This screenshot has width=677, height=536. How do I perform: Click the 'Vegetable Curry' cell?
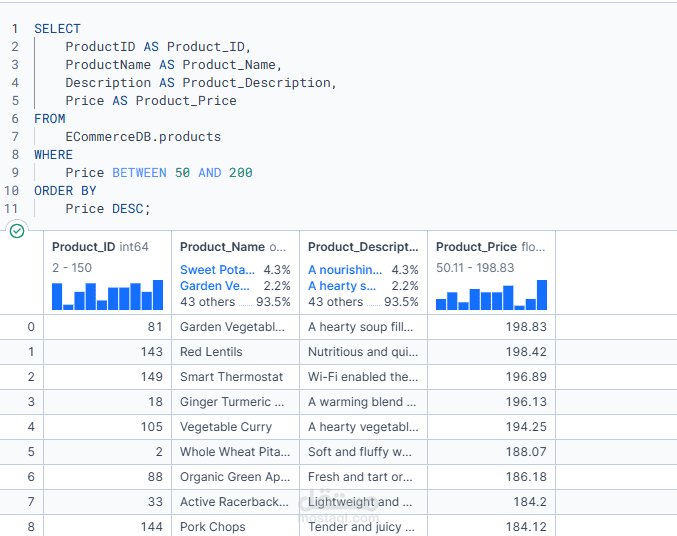(226, 427)
